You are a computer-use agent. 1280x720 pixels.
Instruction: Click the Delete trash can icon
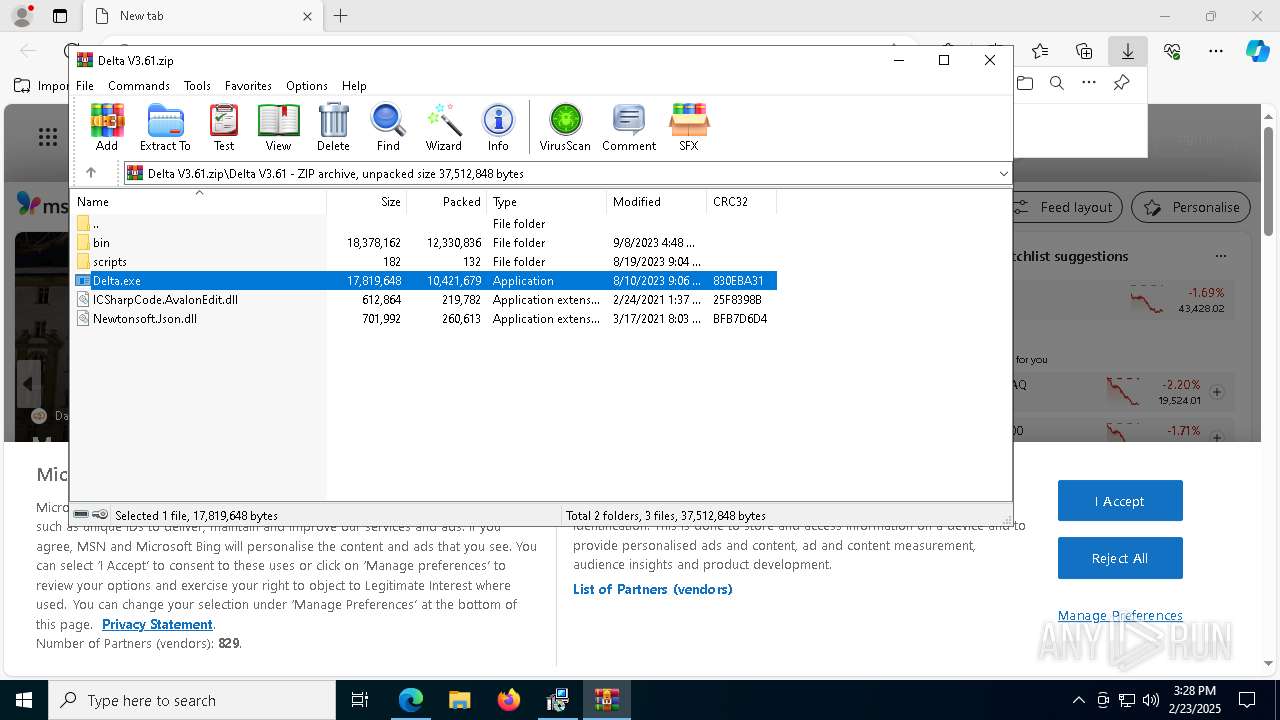[x=333, y=127]
